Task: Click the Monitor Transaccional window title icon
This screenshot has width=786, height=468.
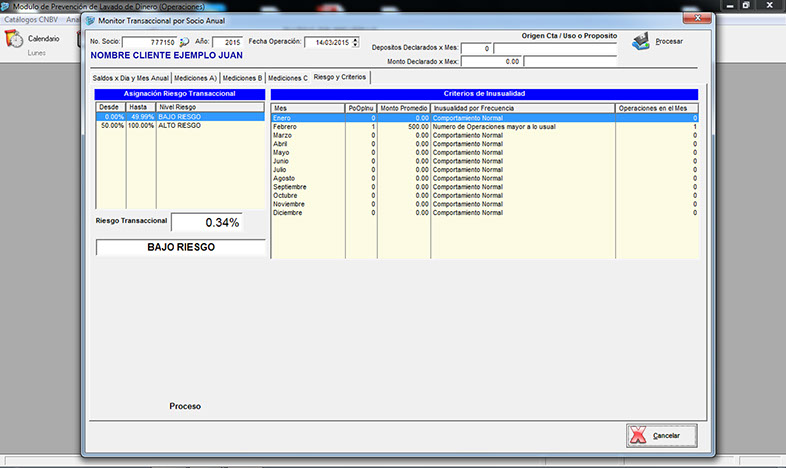Action: (90, 19)
